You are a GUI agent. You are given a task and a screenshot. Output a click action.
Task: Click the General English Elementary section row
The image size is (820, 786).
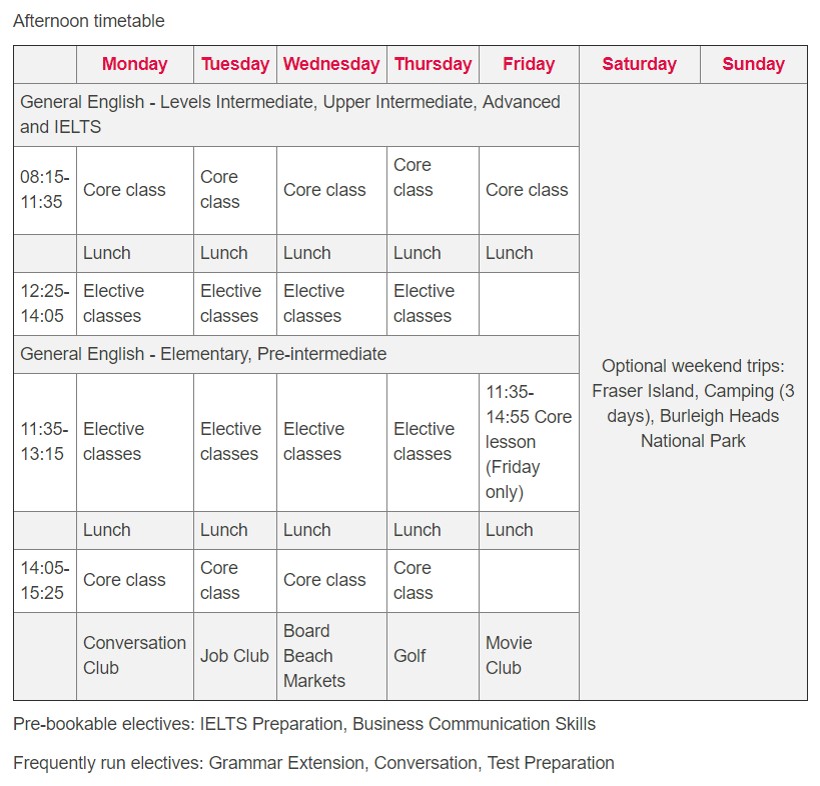pos(297,355)
